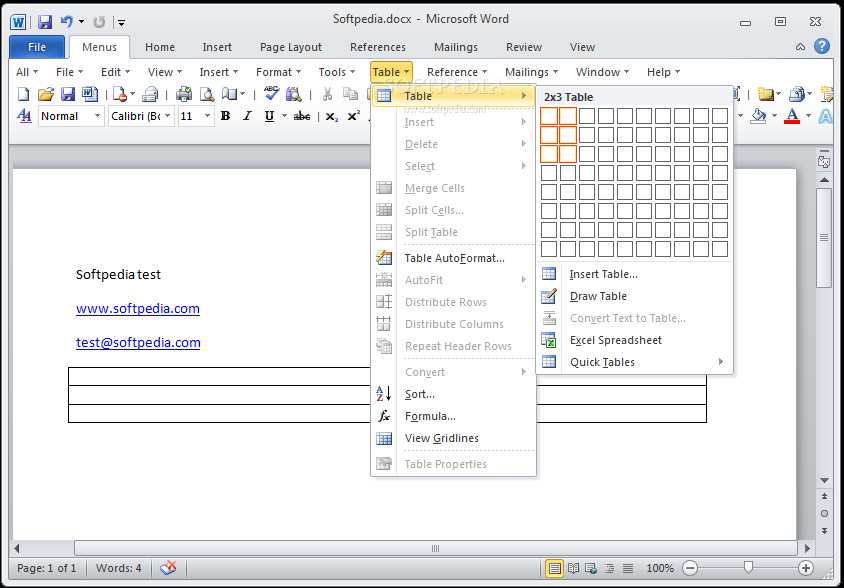This screenshot has height=588, width=844.
Task: Toggle Underline formatting
Action: click(x=270, y=116)
